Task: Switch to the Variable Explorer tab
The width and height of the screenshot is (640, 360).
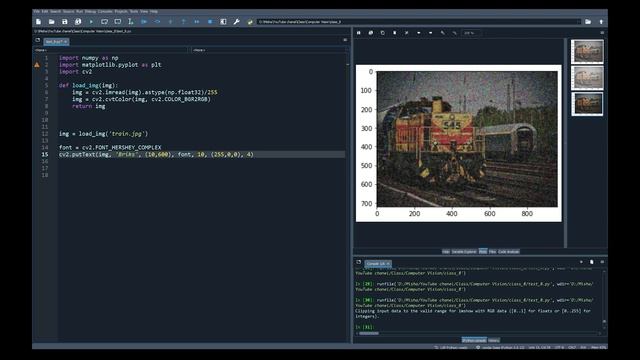Action: point(464,252)
